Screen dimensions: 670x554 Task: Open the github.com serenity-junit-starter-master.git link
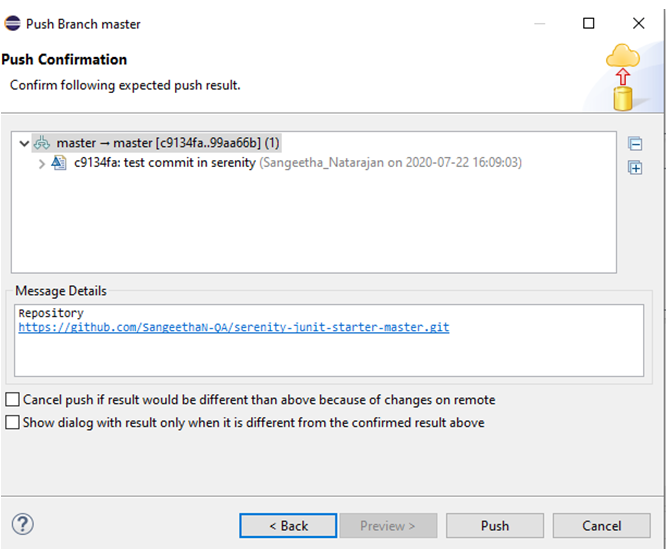[234, 327]
